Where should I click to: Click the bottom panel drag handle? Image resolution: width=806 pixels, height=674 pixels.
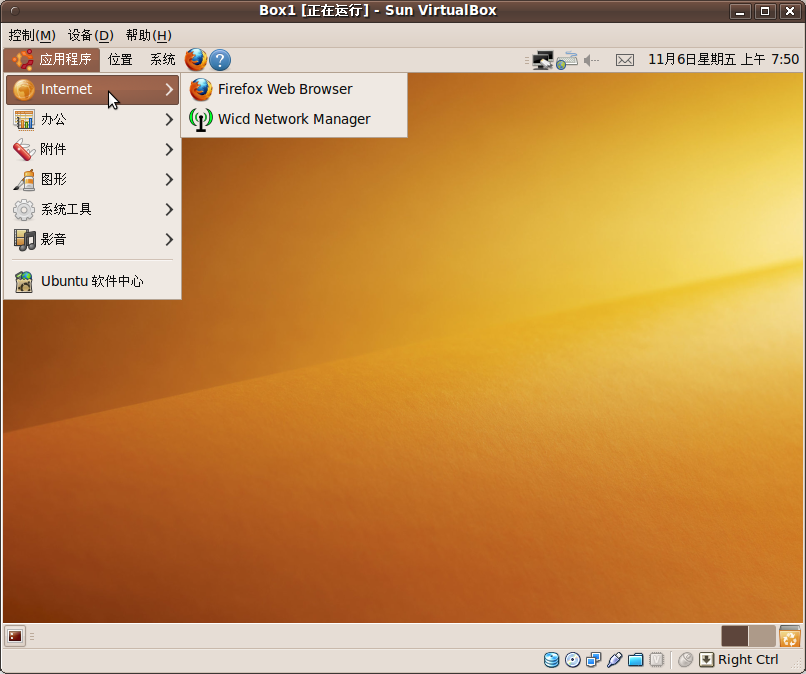tap(32, 636)
